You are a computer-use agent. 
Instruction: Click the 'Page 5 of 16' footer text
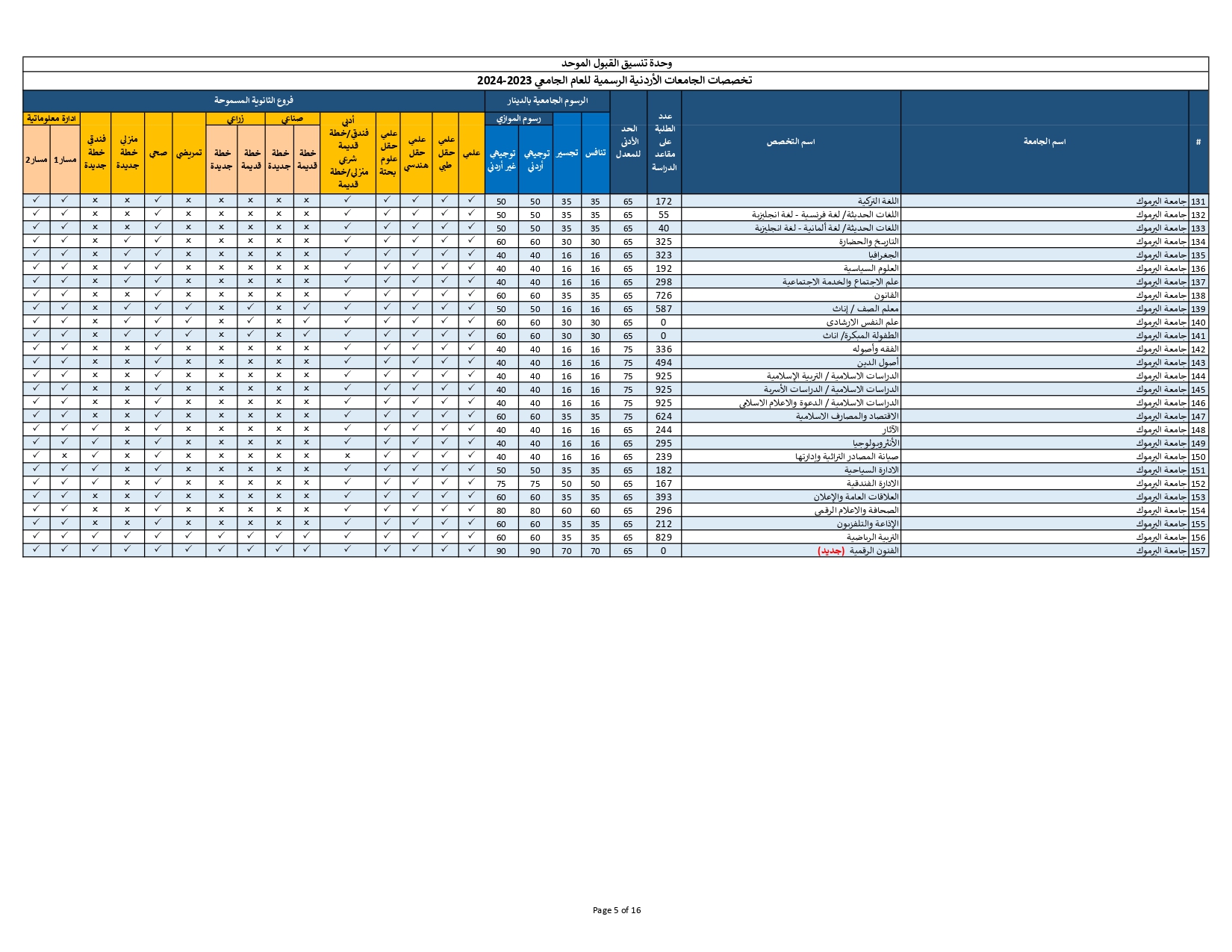tap(616, 910)
